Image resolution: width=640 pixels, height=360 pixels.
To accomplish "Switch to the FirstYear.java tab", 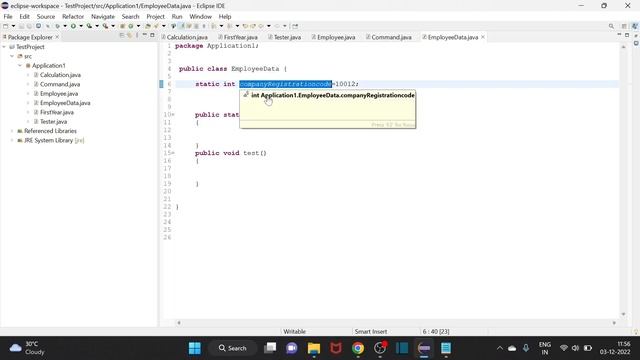I will click(x=238, y=37).
